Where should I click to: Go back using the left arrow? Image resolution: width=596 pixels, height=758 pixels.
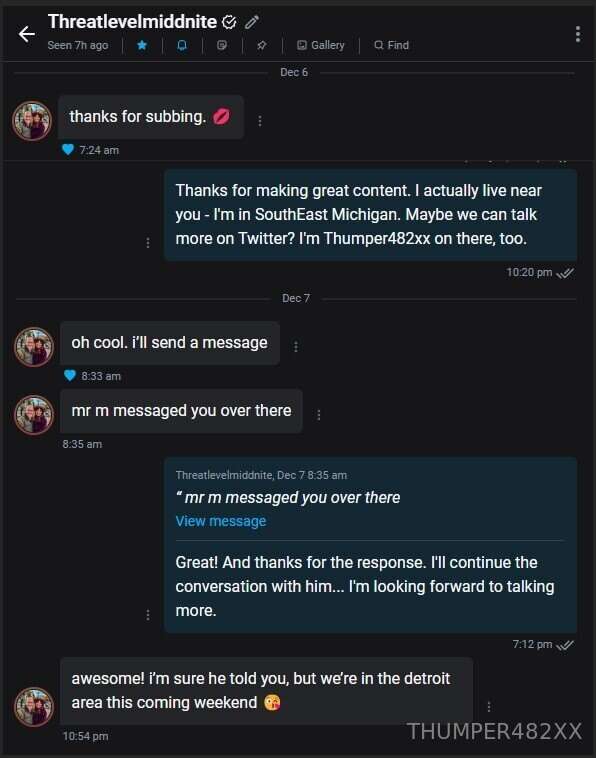point(27,34)
